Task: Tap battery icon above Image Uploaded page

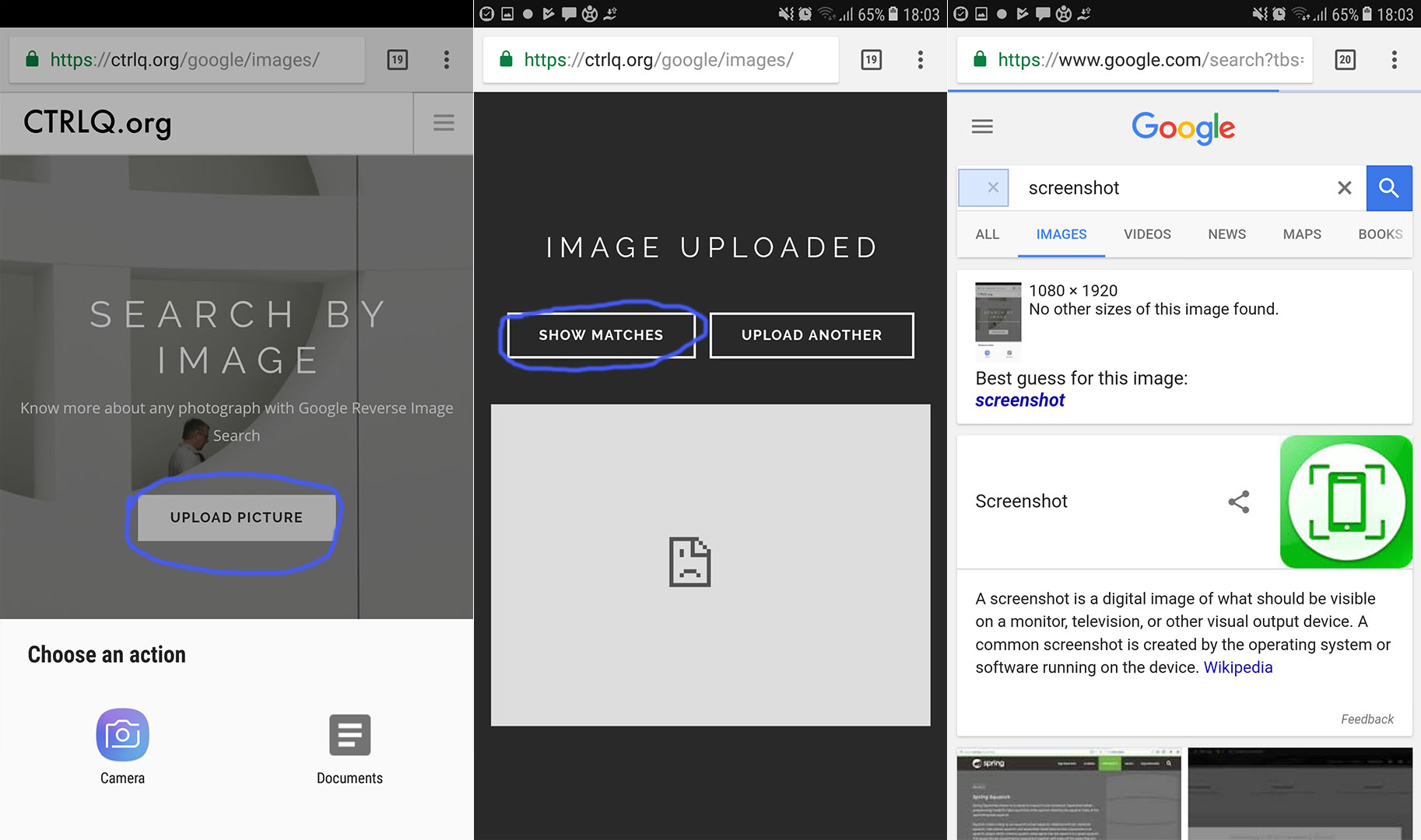Action: click(x=893, y=14)
